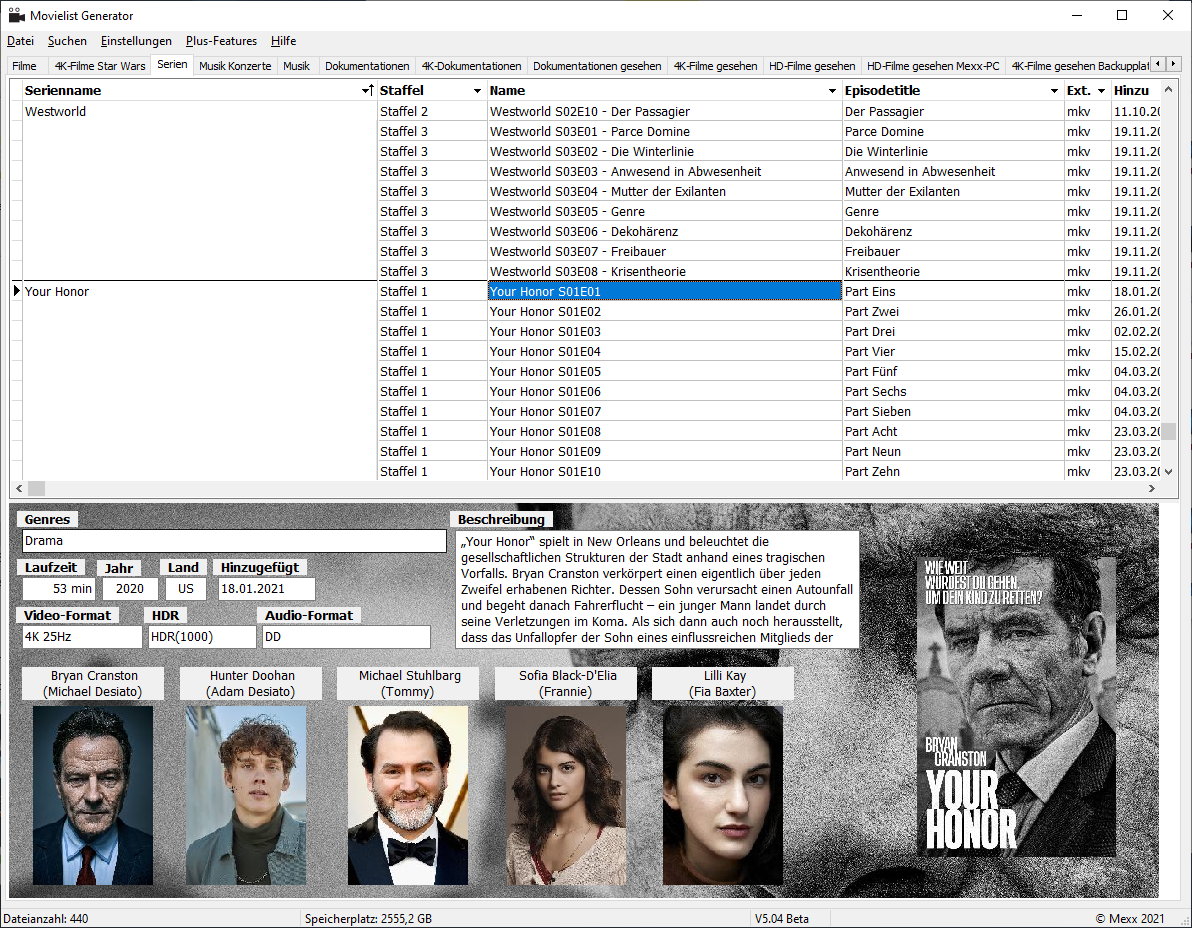Open the Plus-Features menu
This screenshot has height=928, width=1192.
(221, 41)
